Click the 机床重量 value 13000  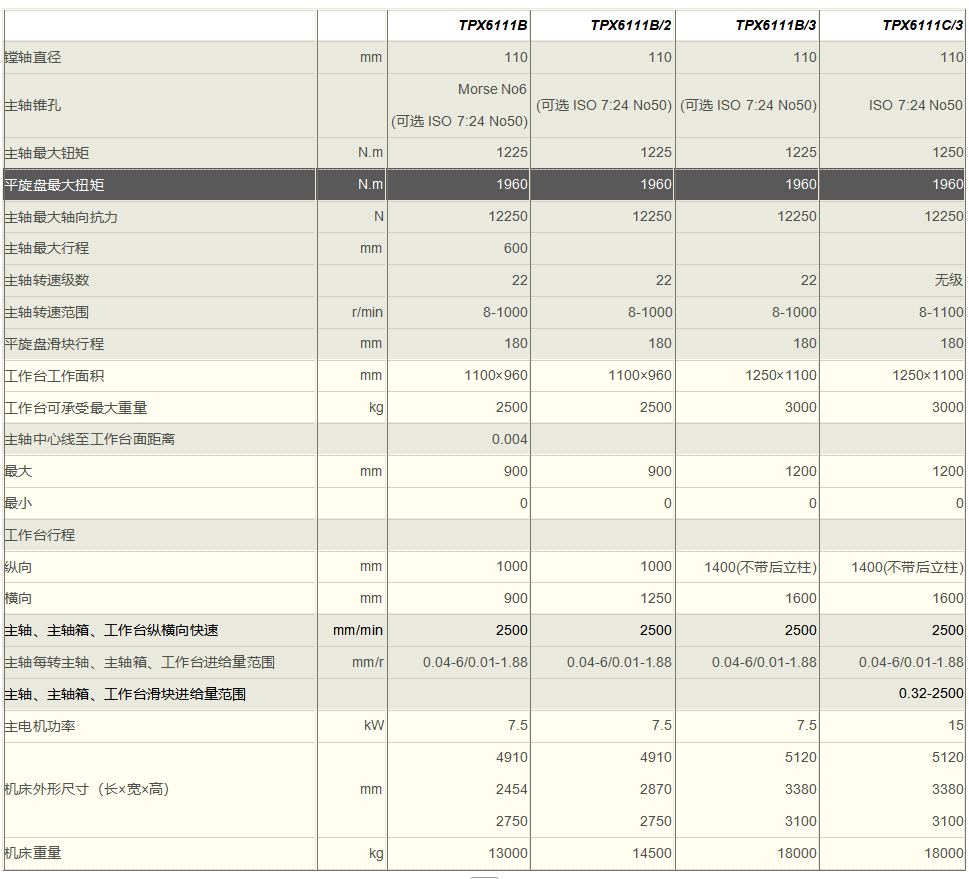pyautogui.click(x=508, y=853)
